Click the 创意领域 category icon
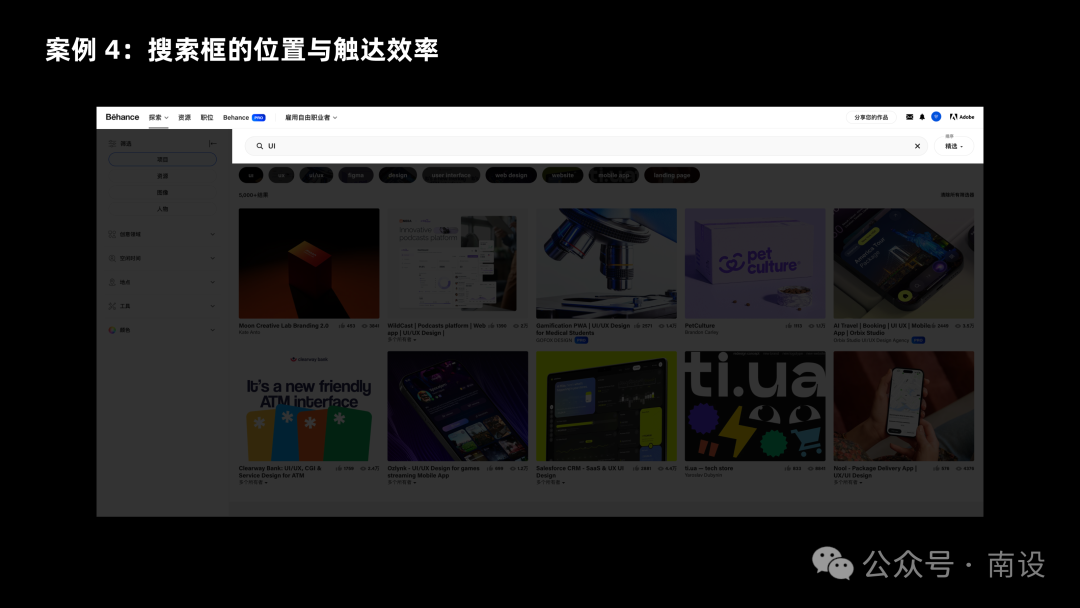 [x=112, y=234]
